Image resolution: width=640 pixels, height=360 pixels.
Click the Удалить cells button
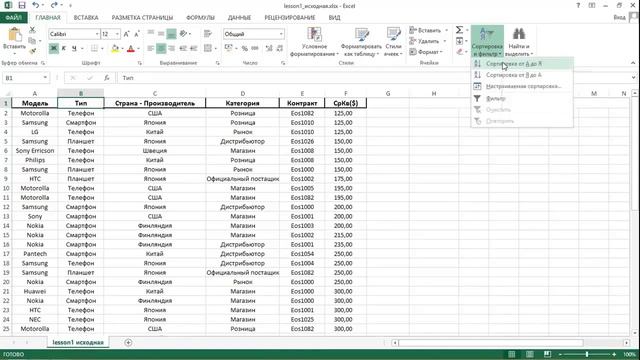pos(428,41)
